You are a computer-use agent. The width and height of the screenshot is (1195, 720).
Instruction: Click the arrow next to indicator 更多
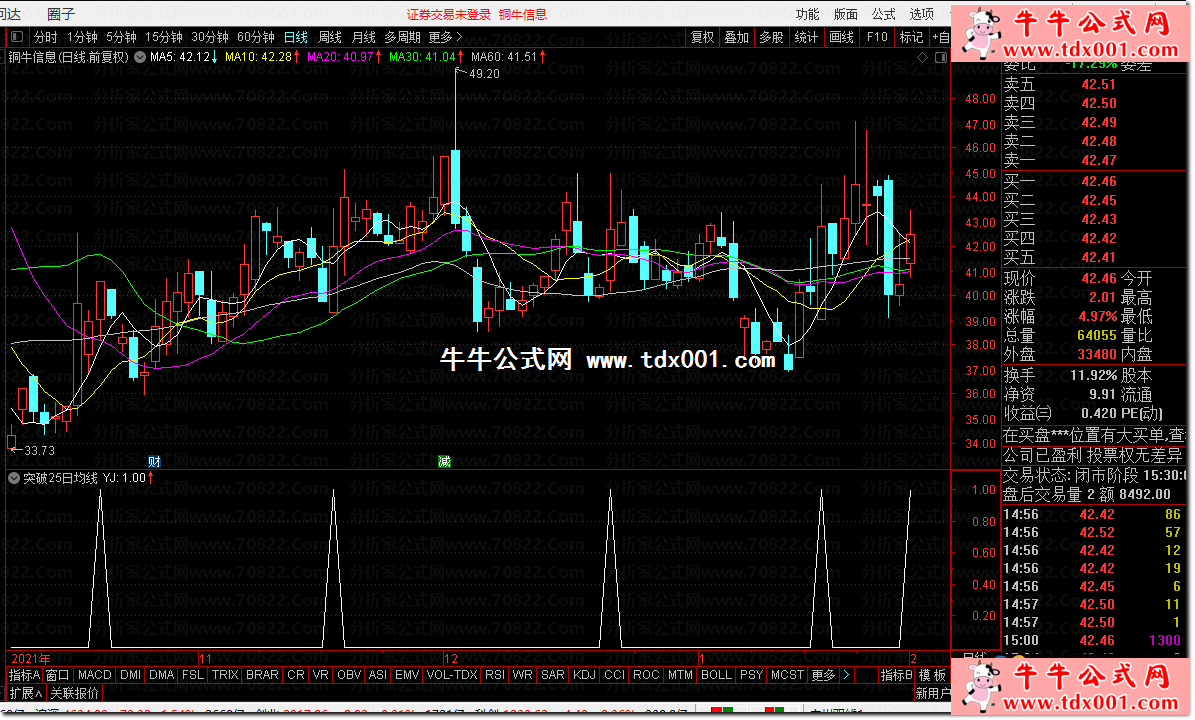click(848, 675)
